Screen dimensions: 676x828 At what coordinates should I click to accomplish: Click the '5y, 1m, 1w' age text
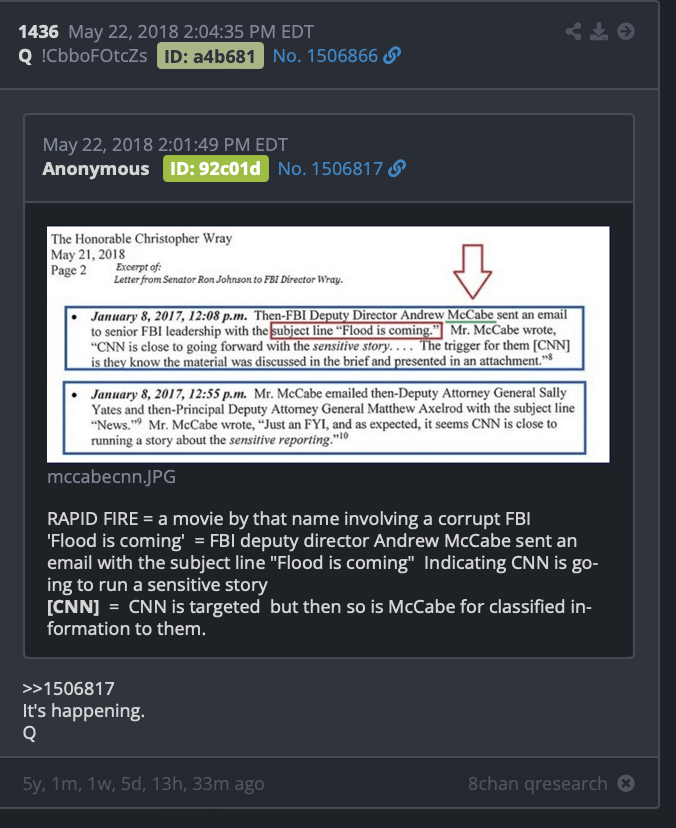(x=143, y=784)
